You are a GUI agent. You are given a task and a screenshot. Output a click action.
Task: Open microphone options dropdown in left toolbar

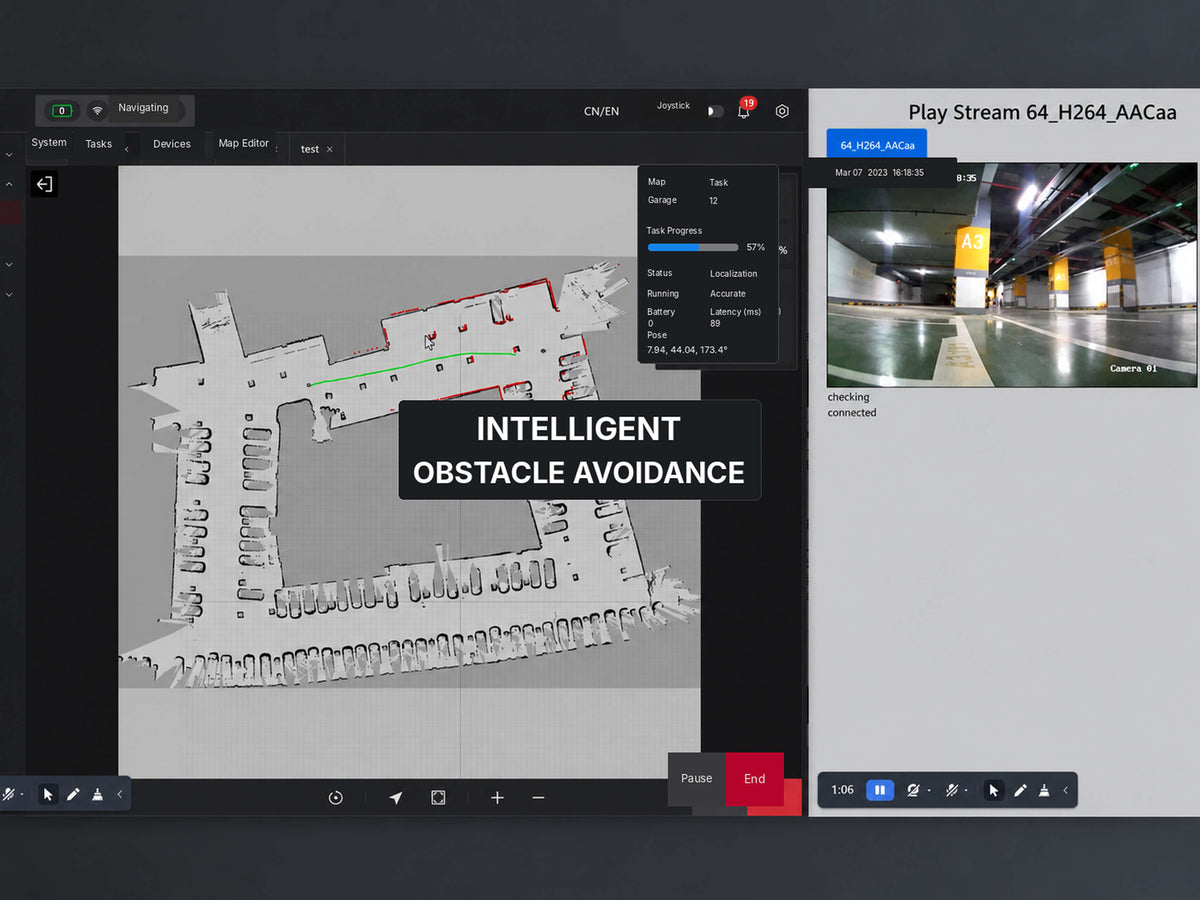(22, 795)
